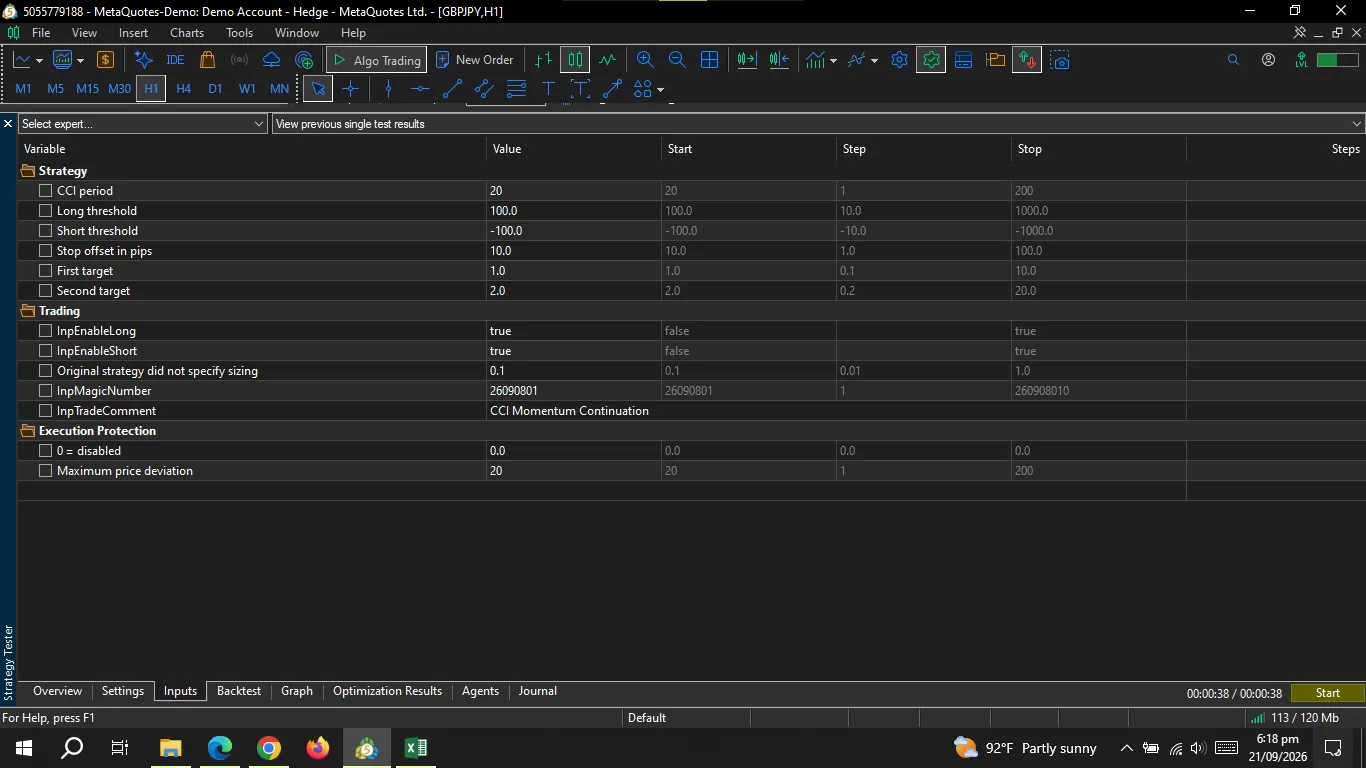Image resolution: width=1366 pixels, height=768 pixels.
Task: Switch to the Backtest tab
Action: click(239, 691)
